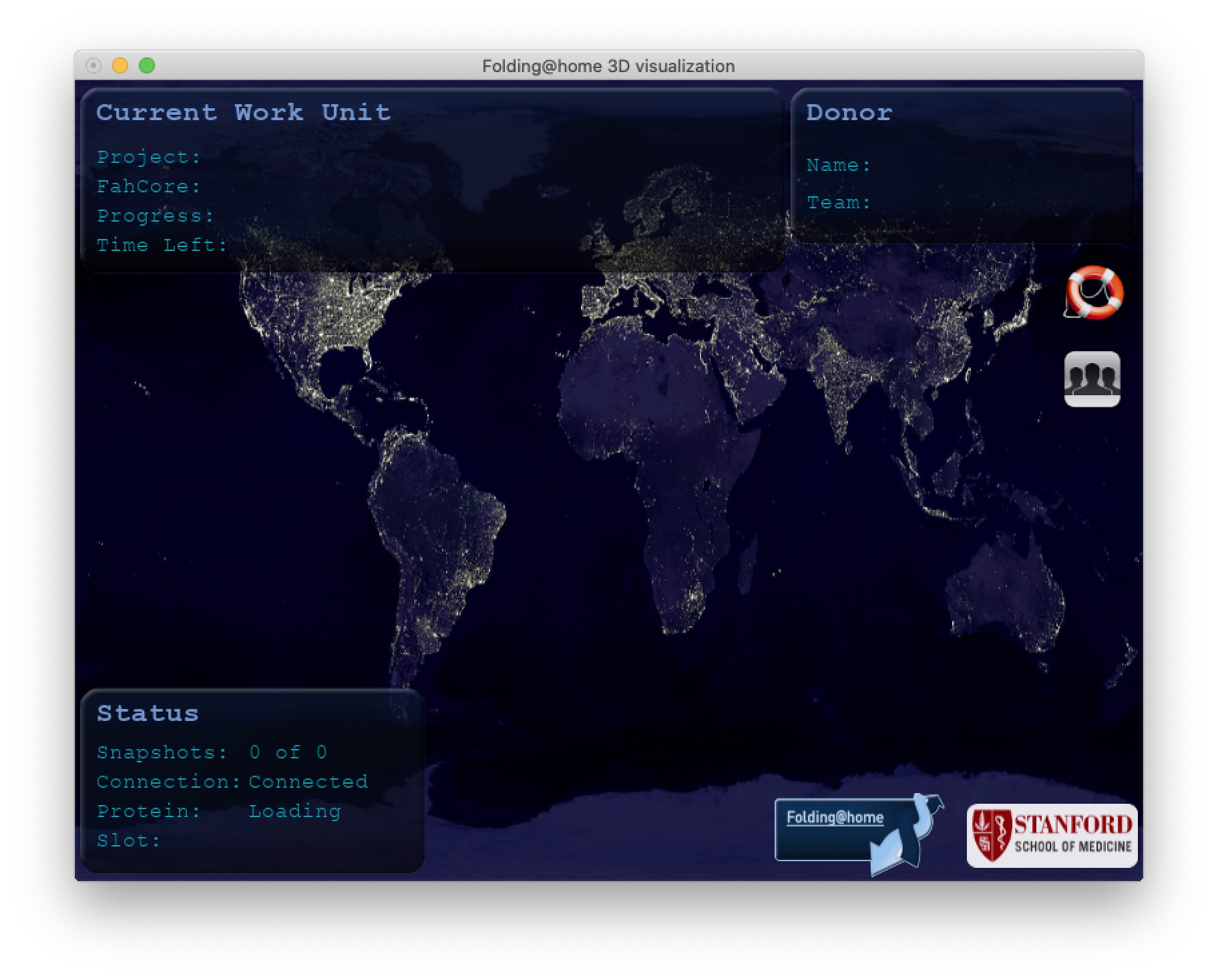Click the Status panel heading
The width and height of the screenshot is (1218, 980).
click(148, 713)
